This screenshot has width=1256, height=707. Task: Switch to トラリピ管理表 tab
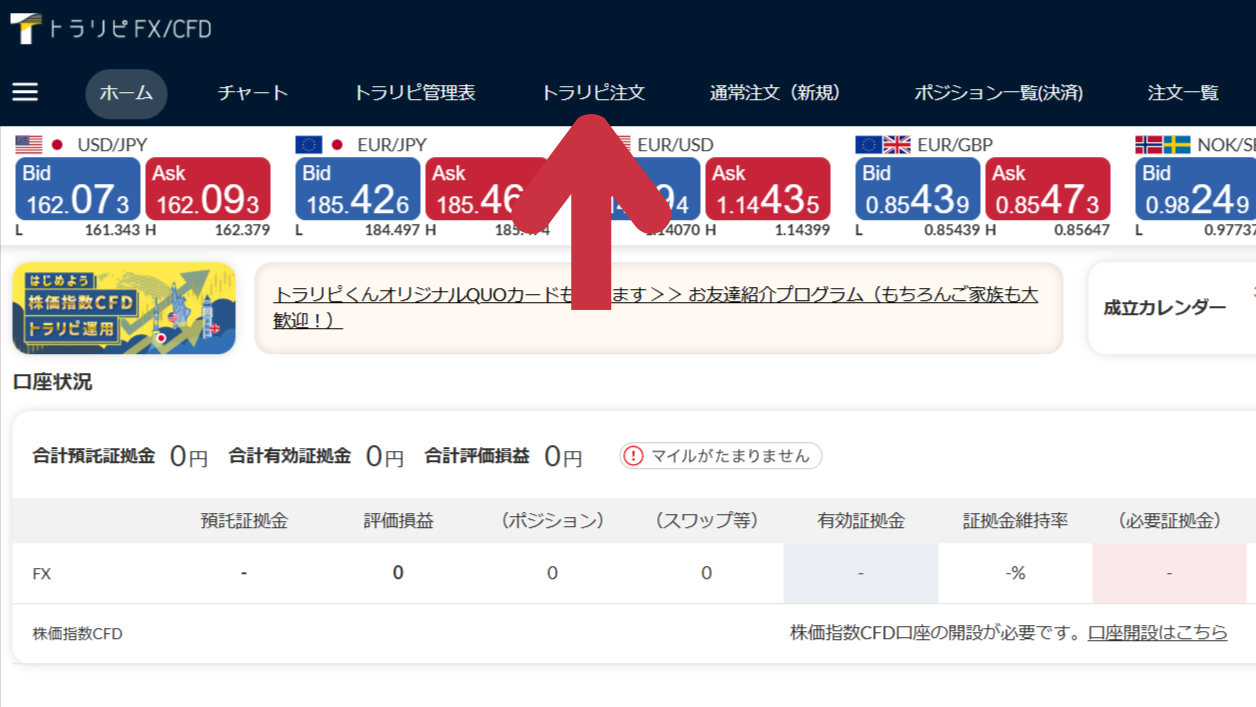click(x=414, y=93)
